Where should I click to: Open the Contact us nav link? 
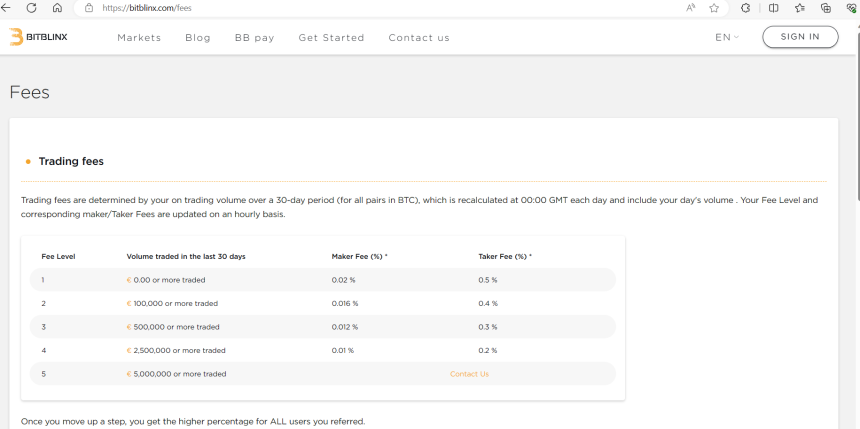pos(419,38)
